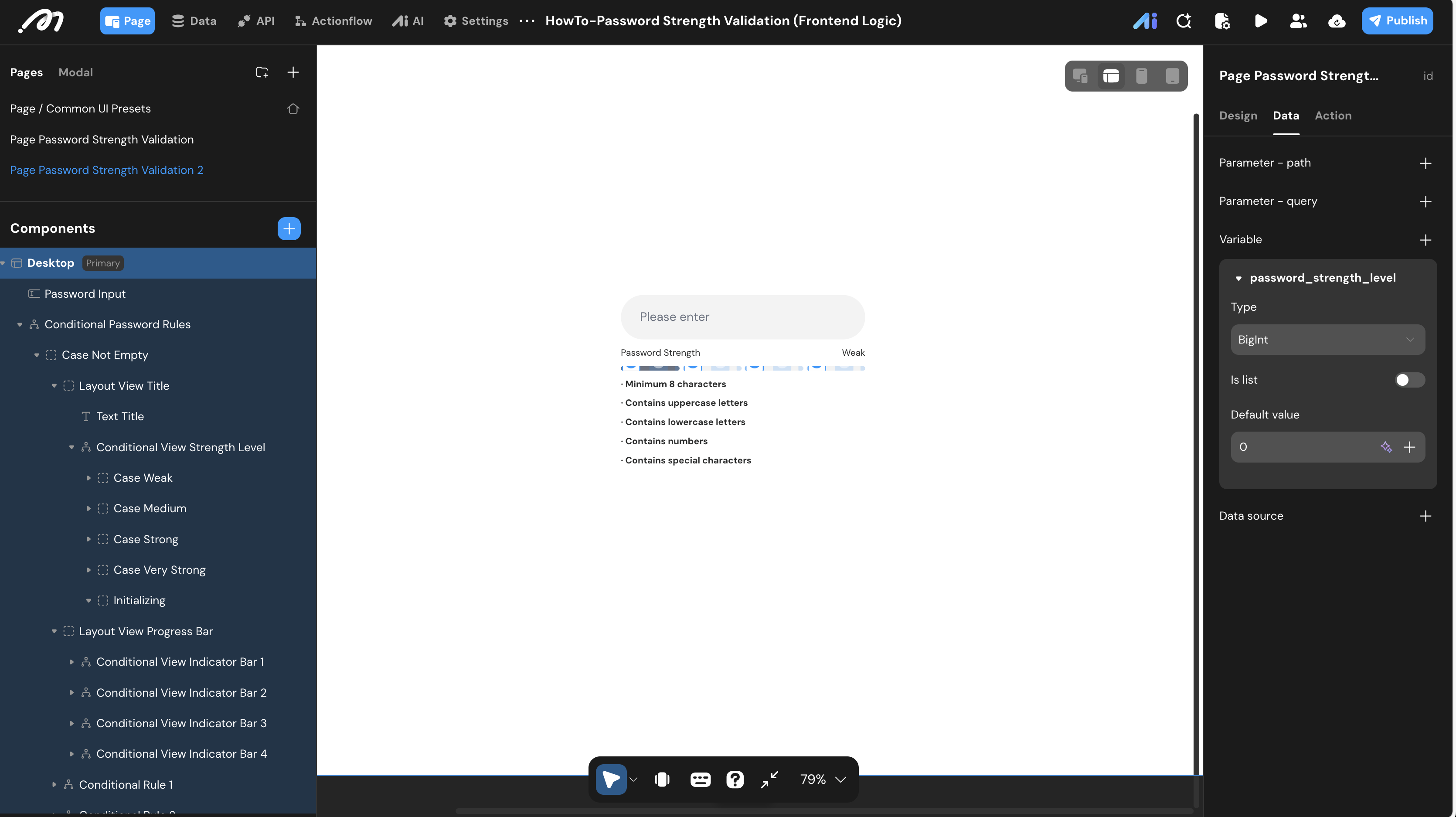The width and height of the screenshot is (1456, 817).
Task: Click the Please enter password input
Action: pos(743,317)
